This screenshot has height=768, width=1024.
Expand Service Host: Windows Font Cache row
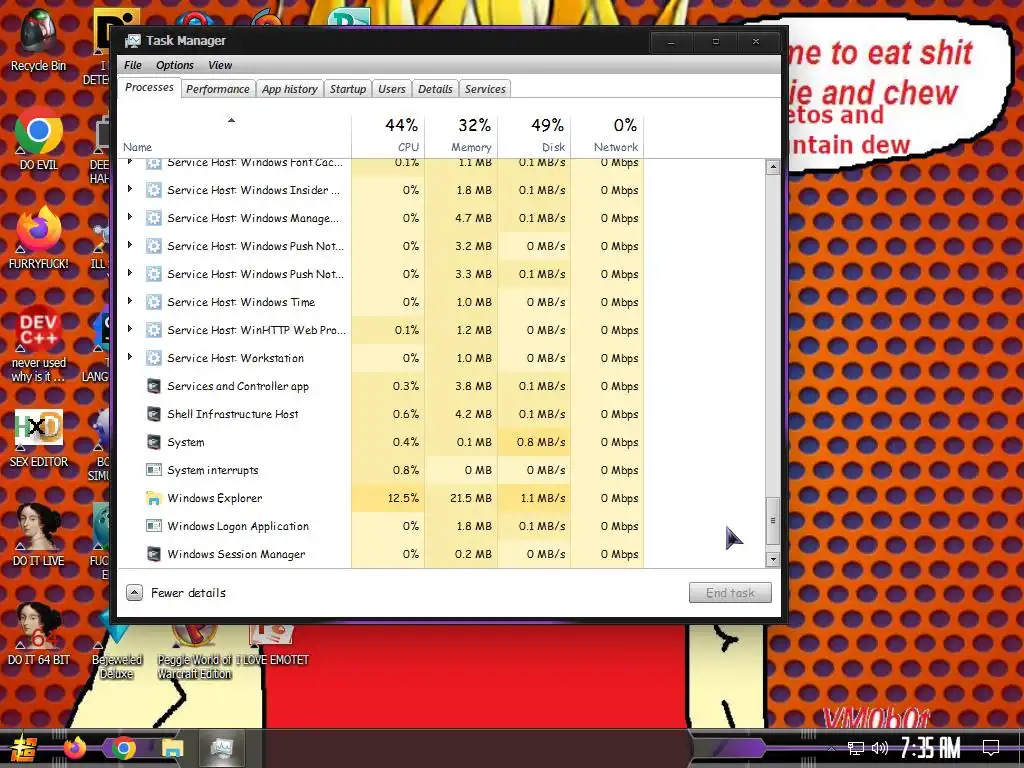tap(130, 162)
